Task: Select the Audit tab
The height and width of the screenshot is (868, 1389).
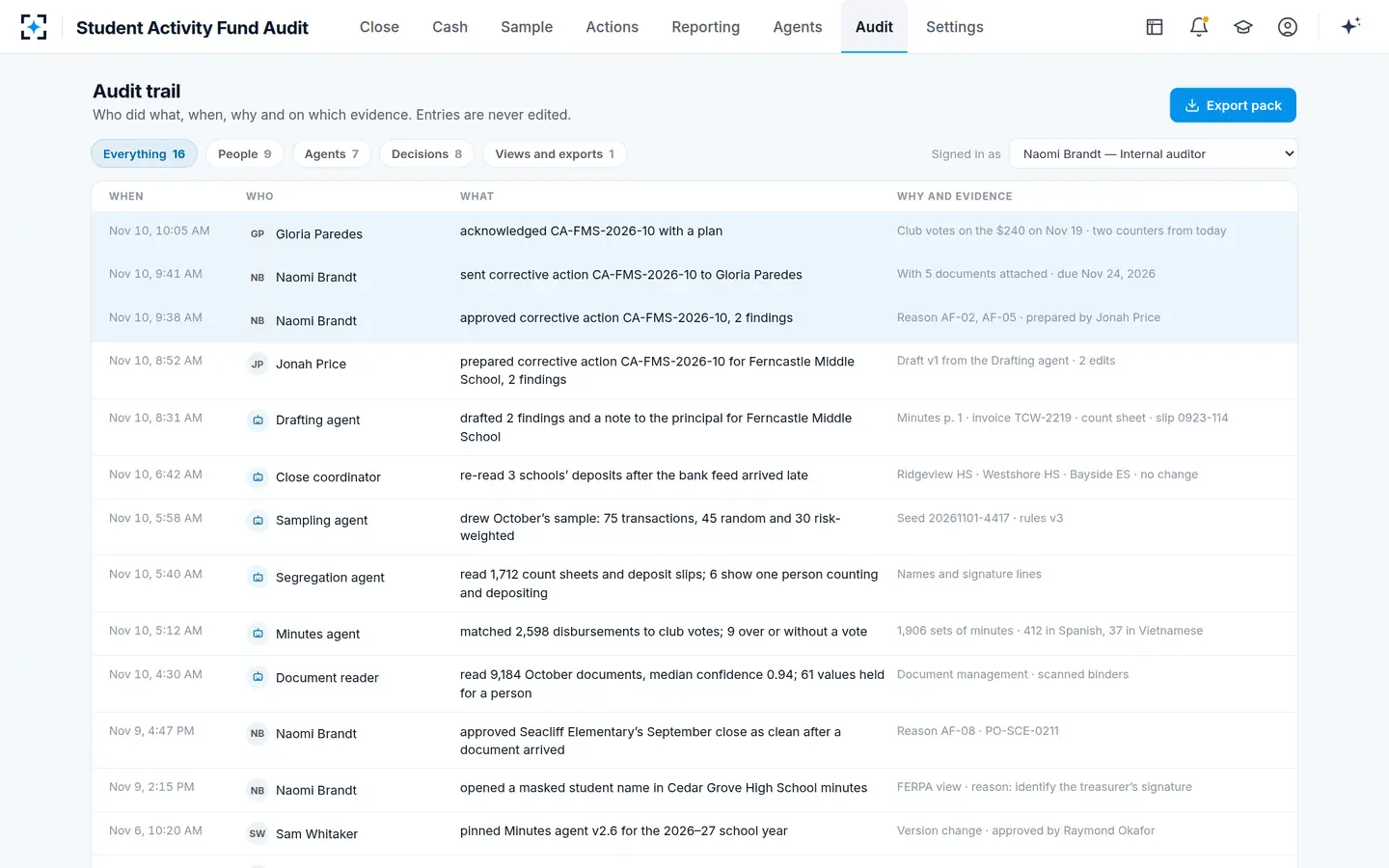Action: (x=874, y=27)
